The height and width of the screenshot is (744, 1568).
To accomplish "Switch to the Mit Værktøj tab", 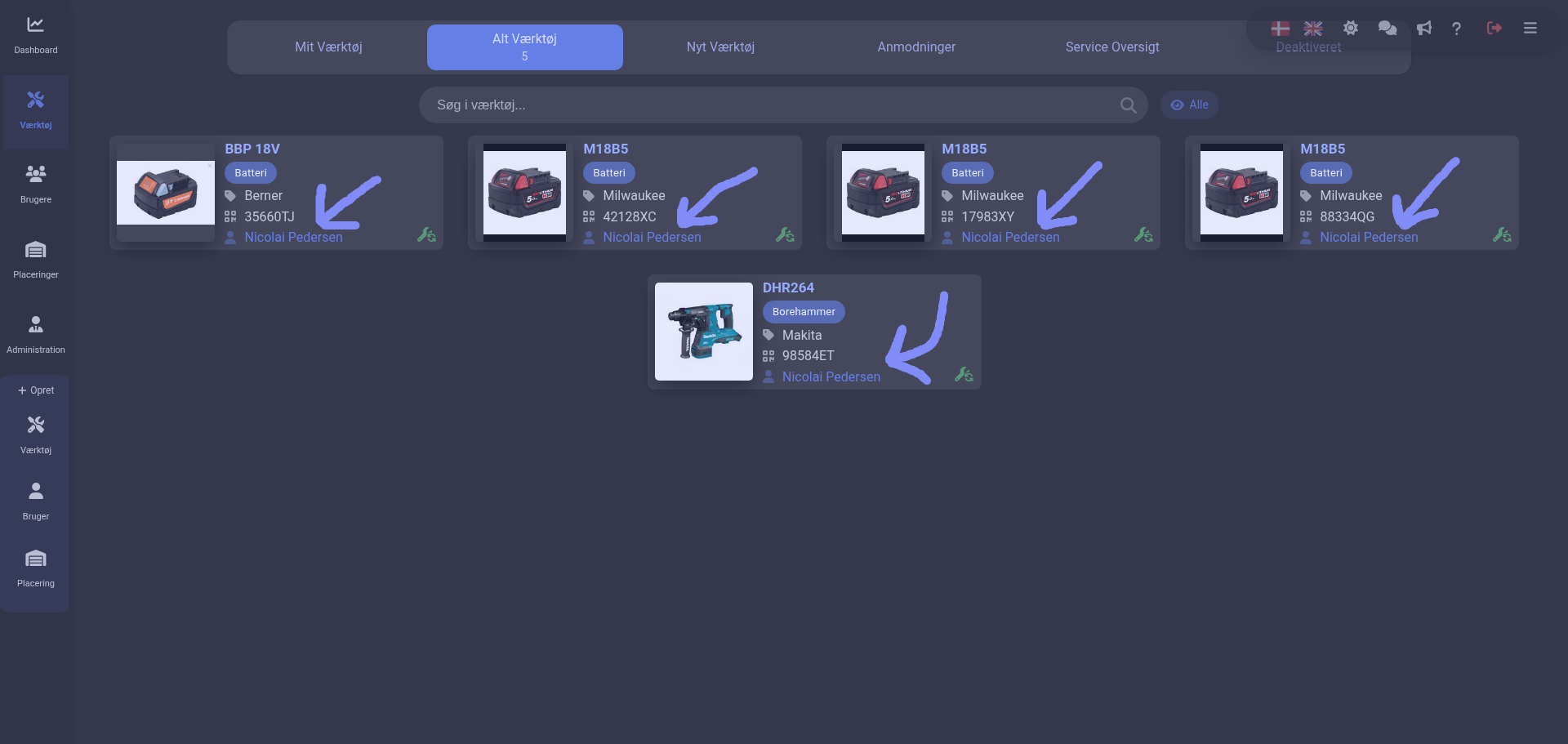I will [328, 47].
